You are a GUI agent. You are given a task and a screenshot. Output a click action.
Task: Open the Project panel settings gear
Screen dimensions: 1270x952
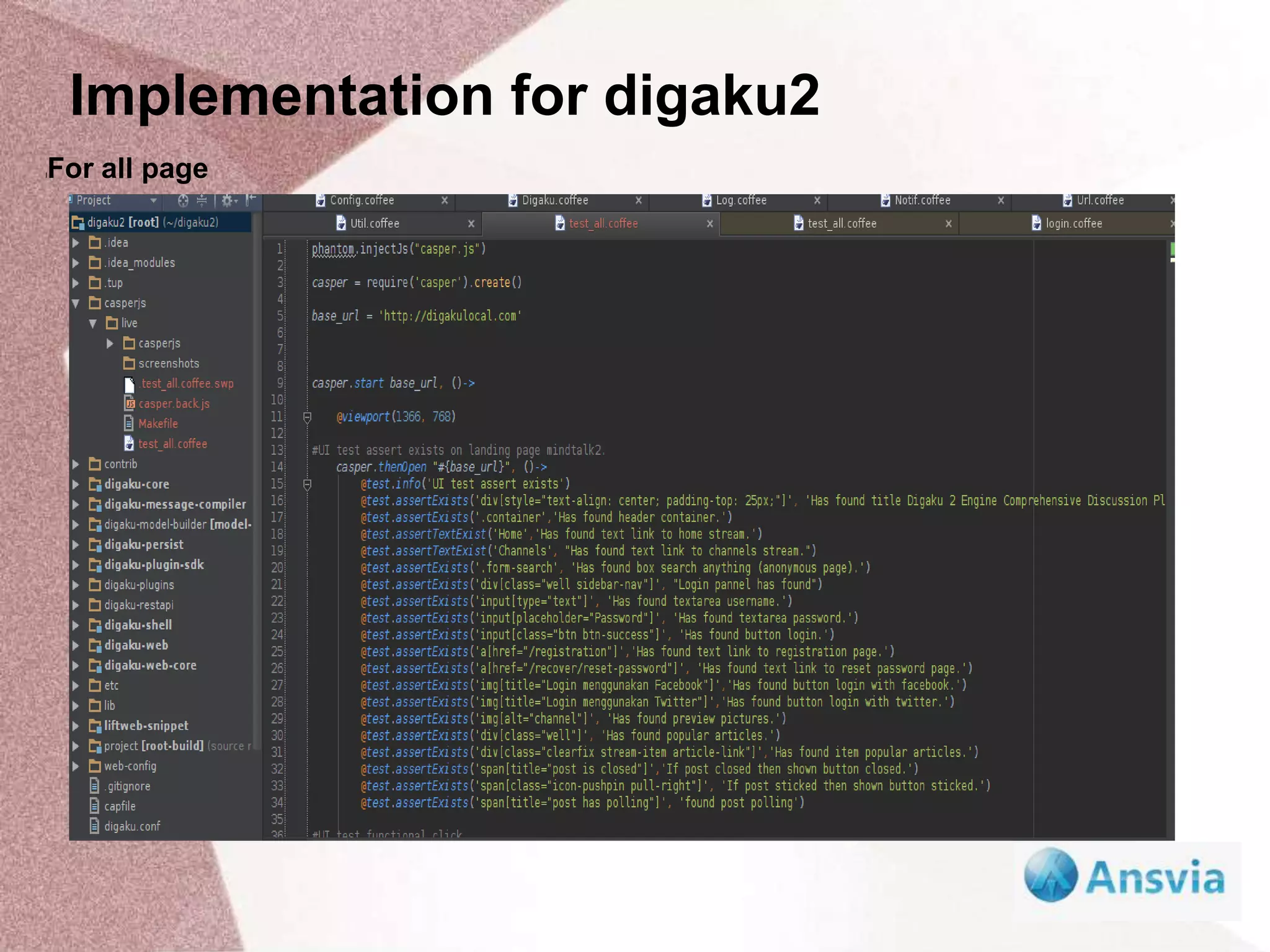tap(228, 200)
